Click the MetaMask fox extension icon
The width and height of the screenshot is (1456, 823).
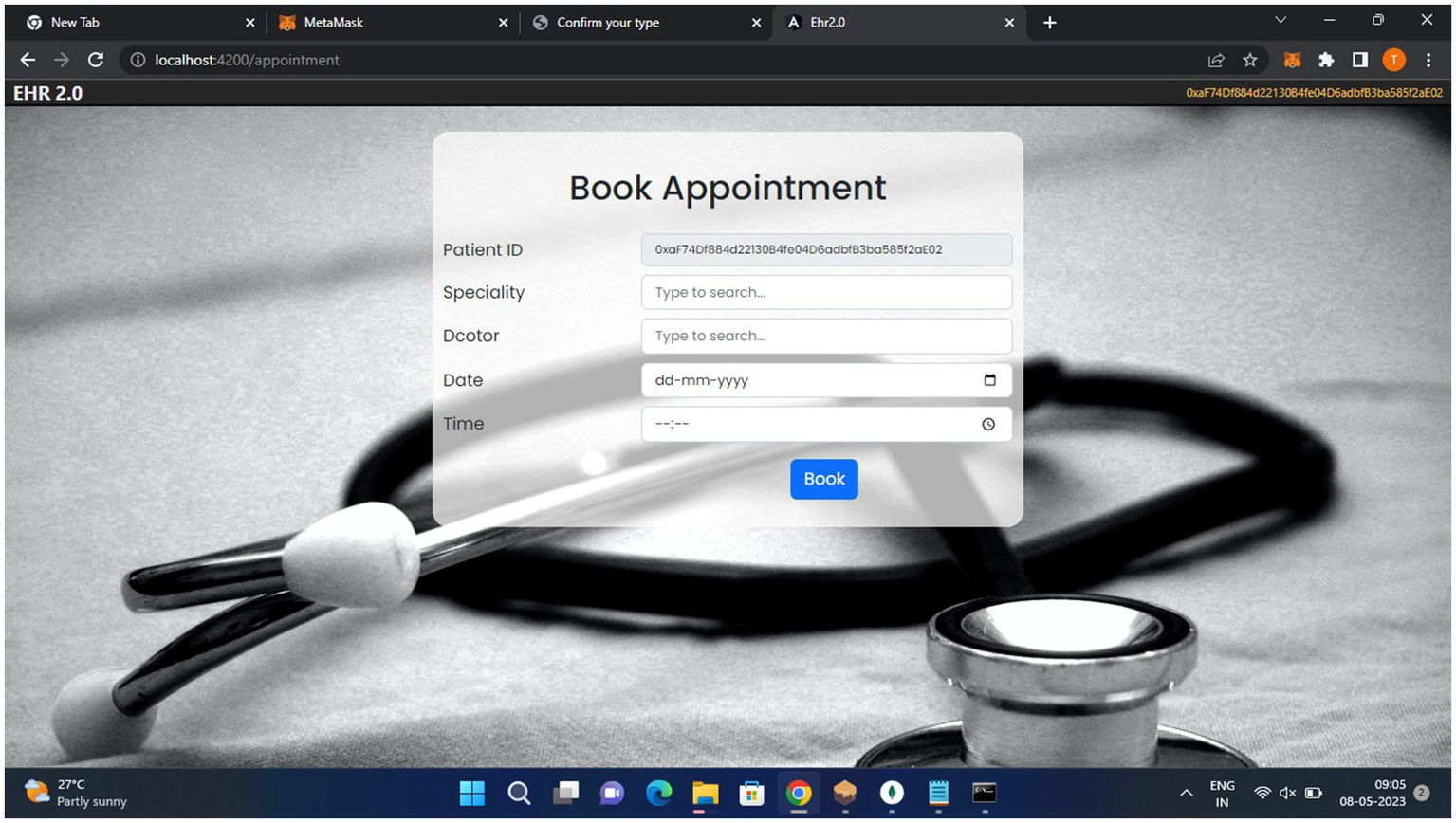tap(1291, 60)
